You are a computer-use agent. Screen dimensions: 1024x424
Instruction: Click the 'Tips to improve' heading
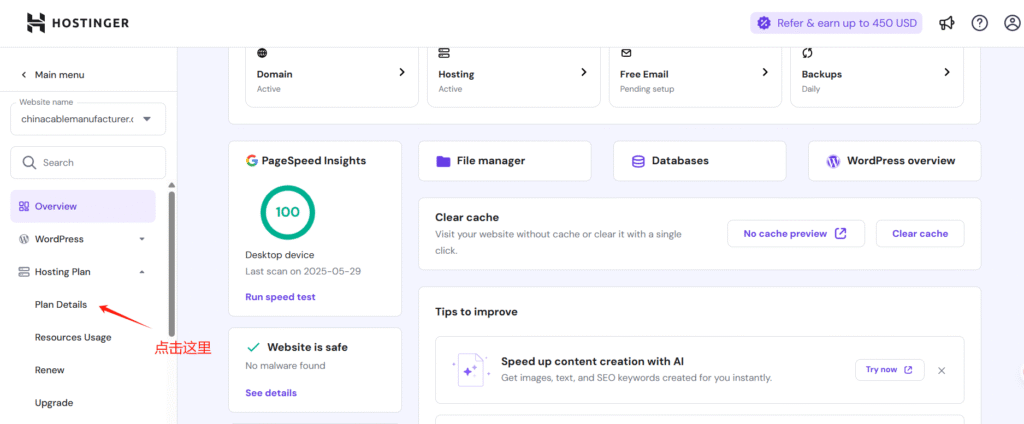point(476,312)
